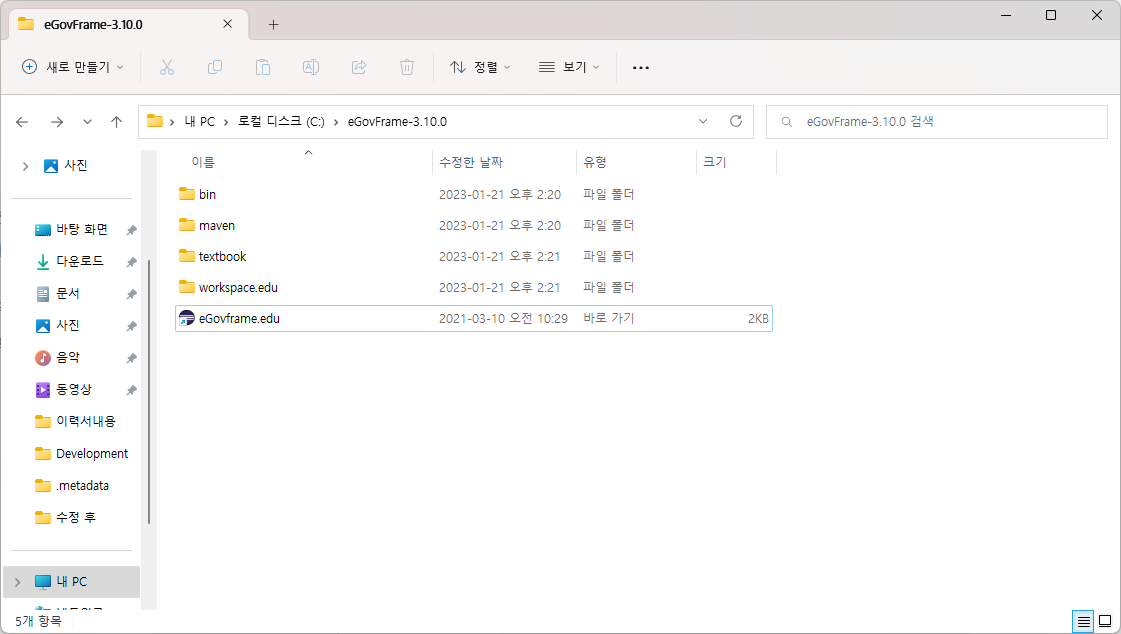Click the eGovFrame-3.10.0 window tab
The height and width of the screenshot is (634, 1121).
pyautogui.click(x=129, y=24)
